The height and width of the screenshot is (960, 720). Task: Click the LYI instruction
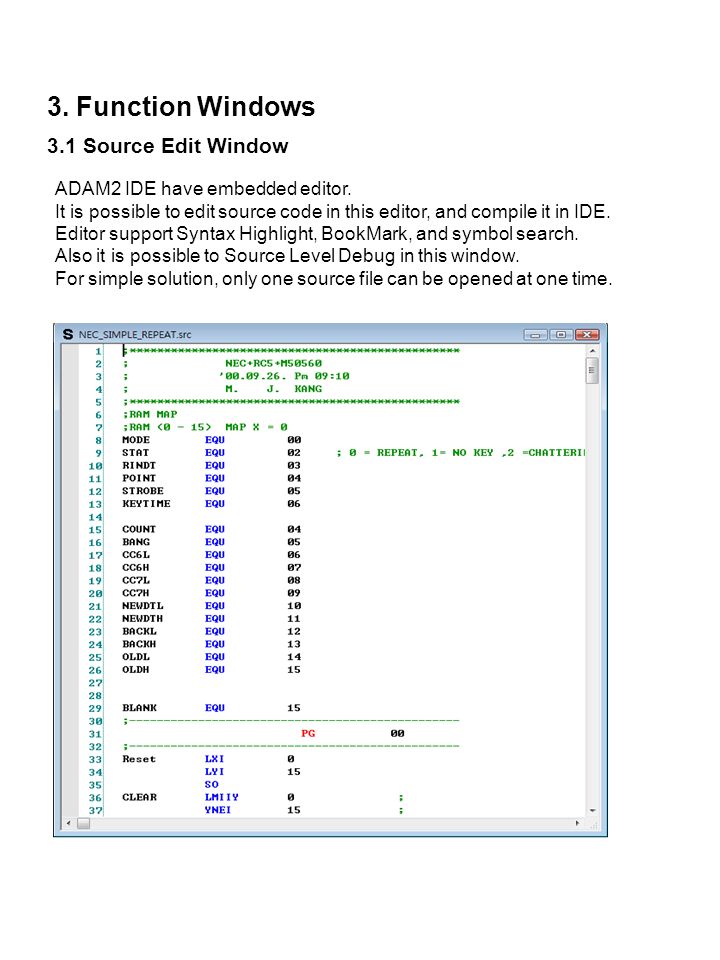coord(215,772)
